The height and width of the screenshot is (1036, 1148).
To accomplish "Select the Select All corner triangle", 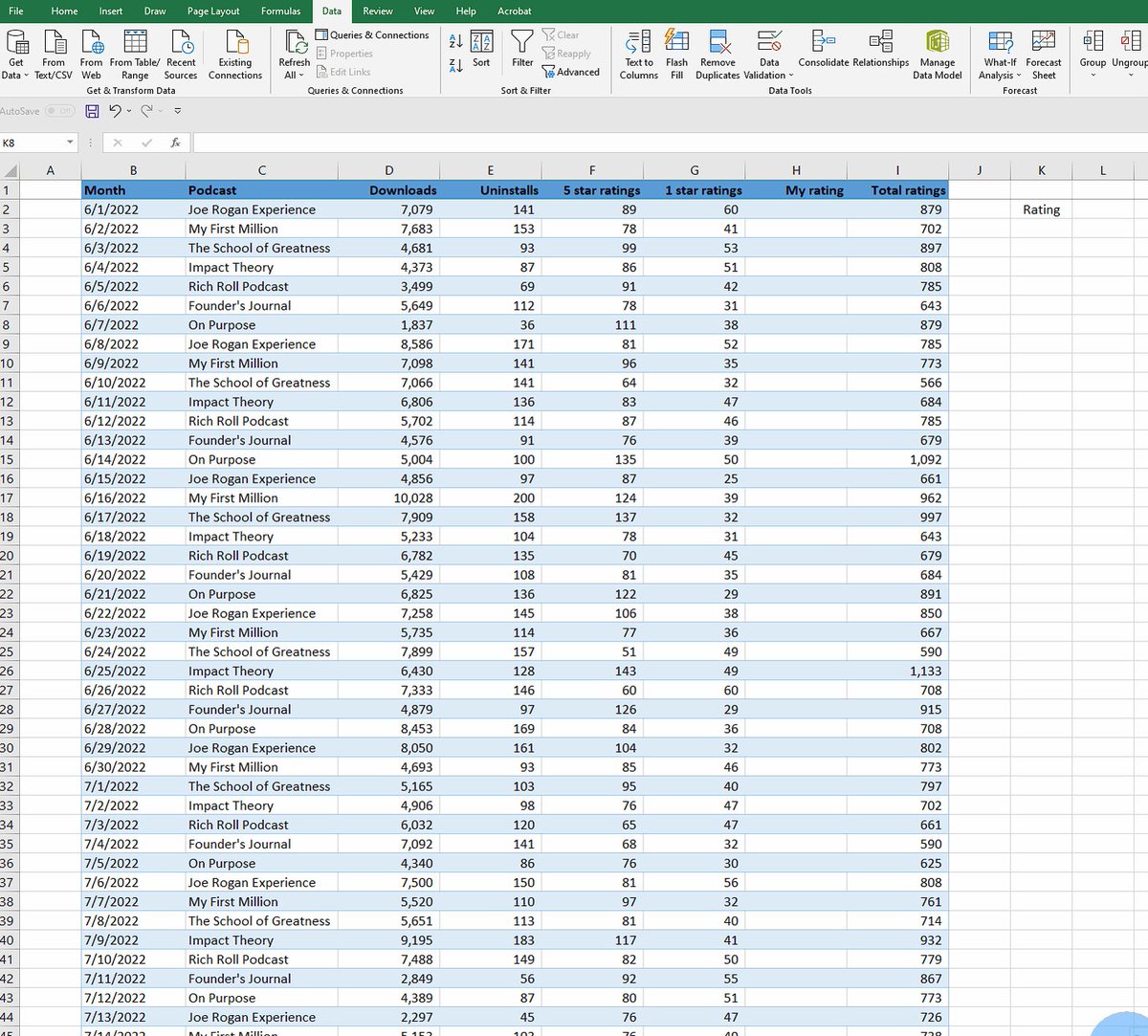I will [10, 170].
